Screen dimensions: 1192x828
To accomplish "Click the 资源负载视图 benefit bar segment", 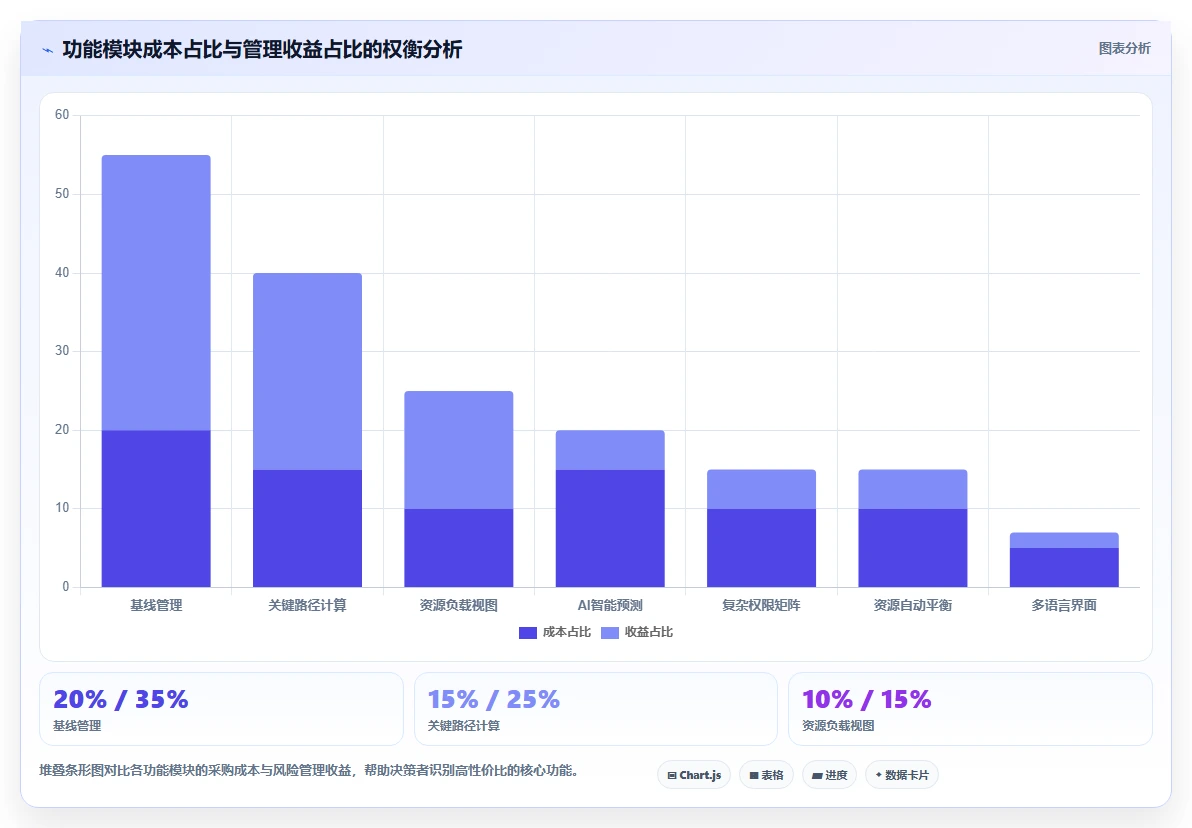I will 458,450.
